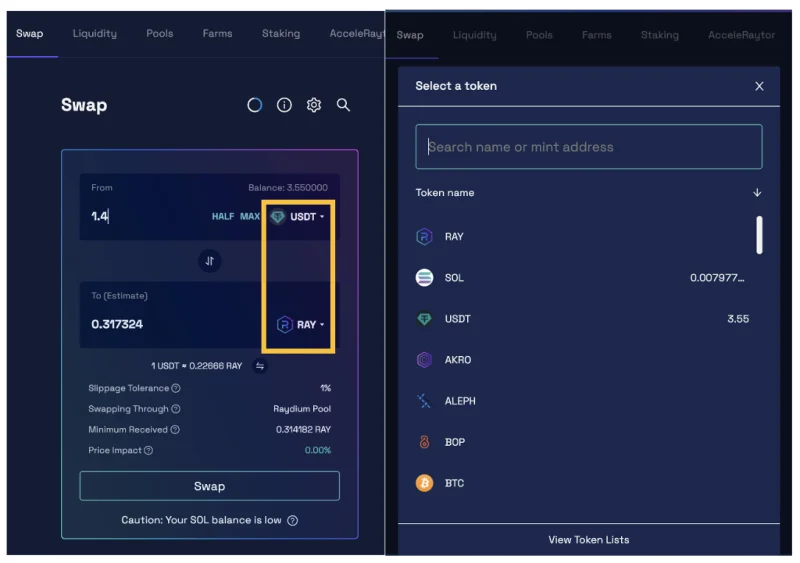The width and height of the screenshot is (800, 563).
Task: Select RAY name in token list
Action: 454,237
